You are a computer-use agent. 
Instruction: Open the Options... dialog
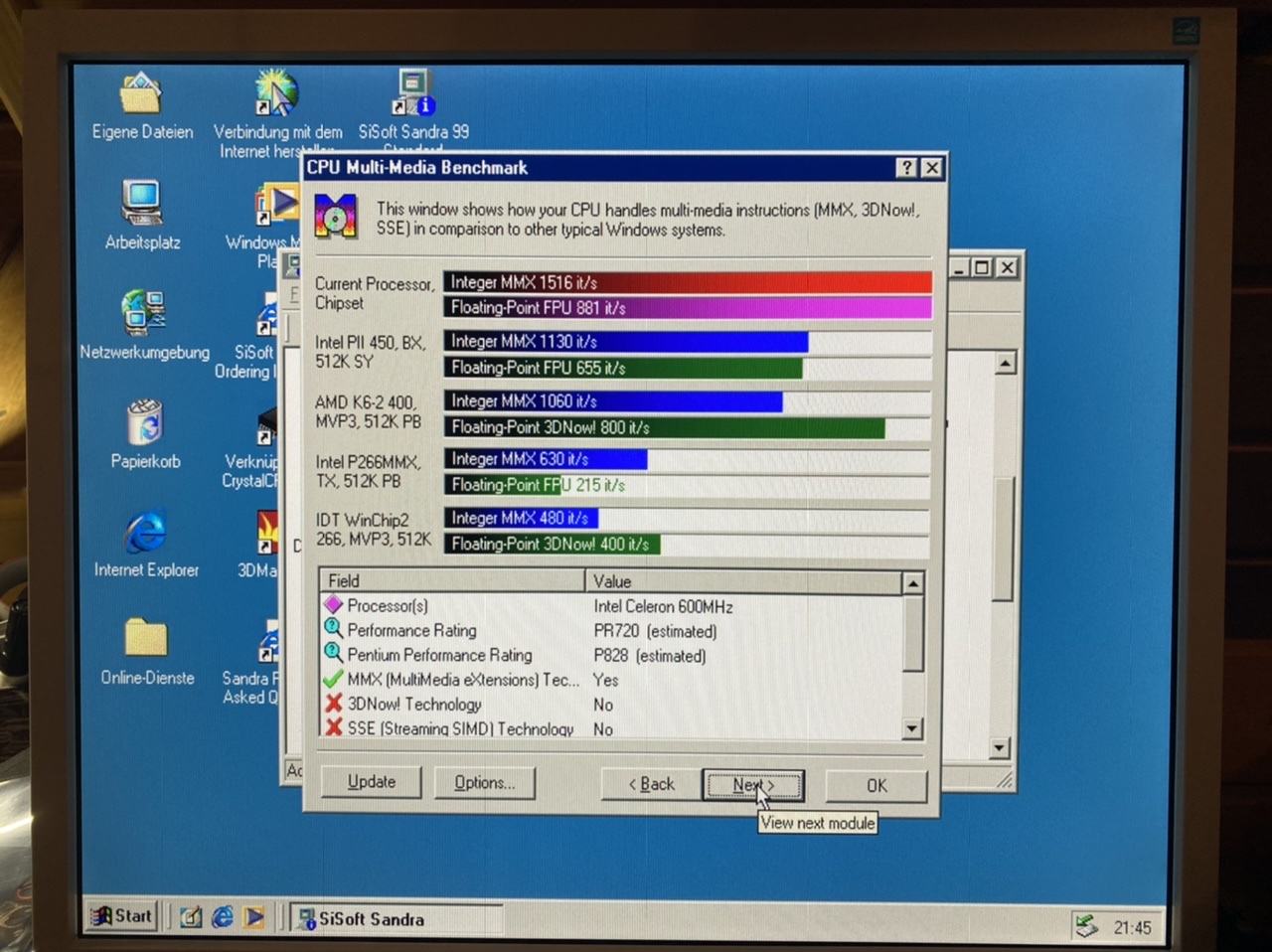pos(484,783)
